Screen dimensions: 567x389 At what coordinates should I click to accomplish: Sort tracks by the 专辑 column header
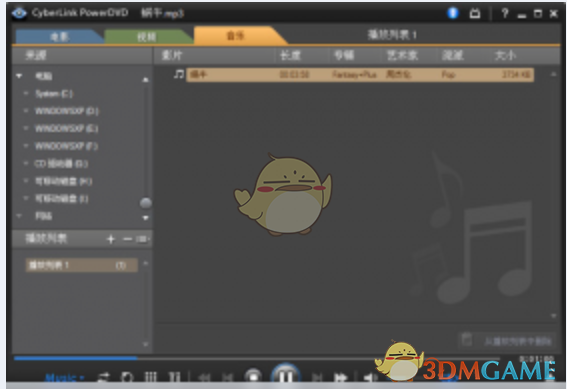[x=344, y=55]
